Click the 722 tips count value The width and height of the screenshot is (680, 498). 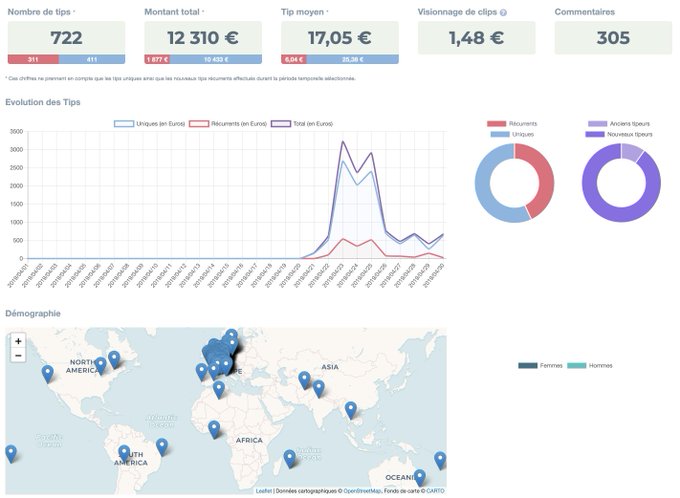[66, 38]
